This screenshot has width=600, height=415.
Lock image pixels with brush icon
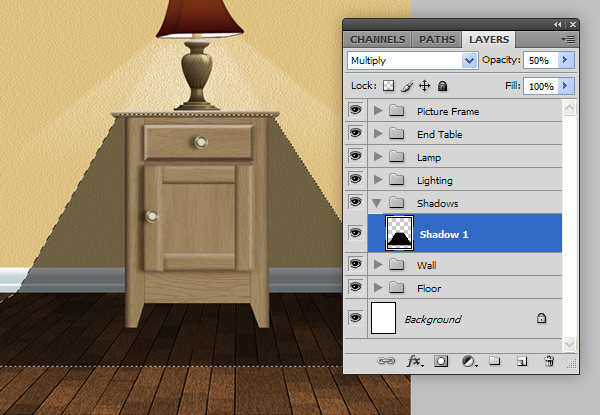[408, 87]
